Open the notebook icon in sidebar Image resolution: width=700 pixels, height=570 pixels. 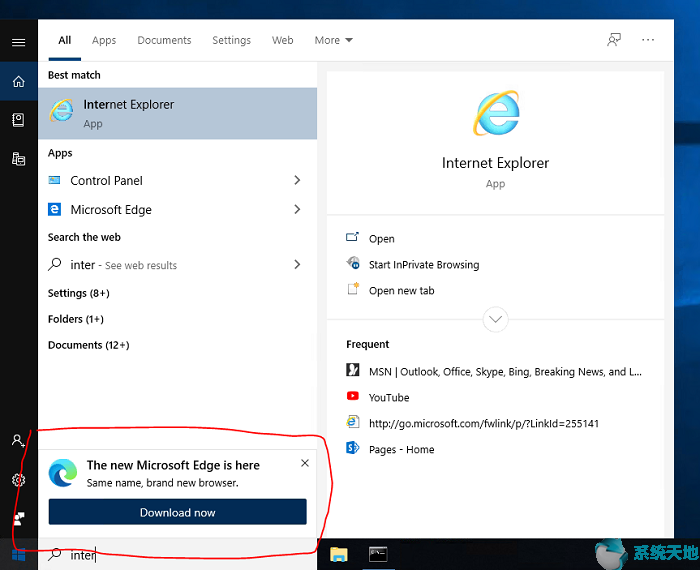click(18, 120)
